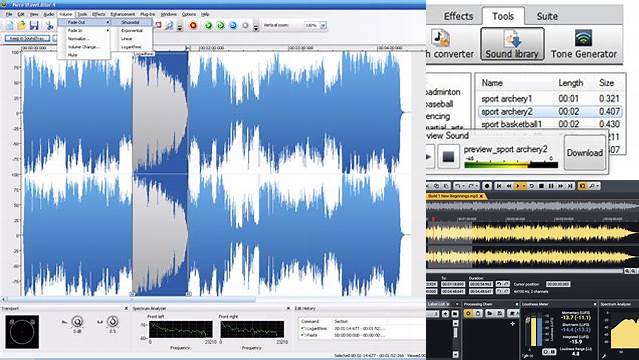The width and height of the screenshot is (639, 360).
Task: Open the Plug-ins menu
Action: point(148,14)
